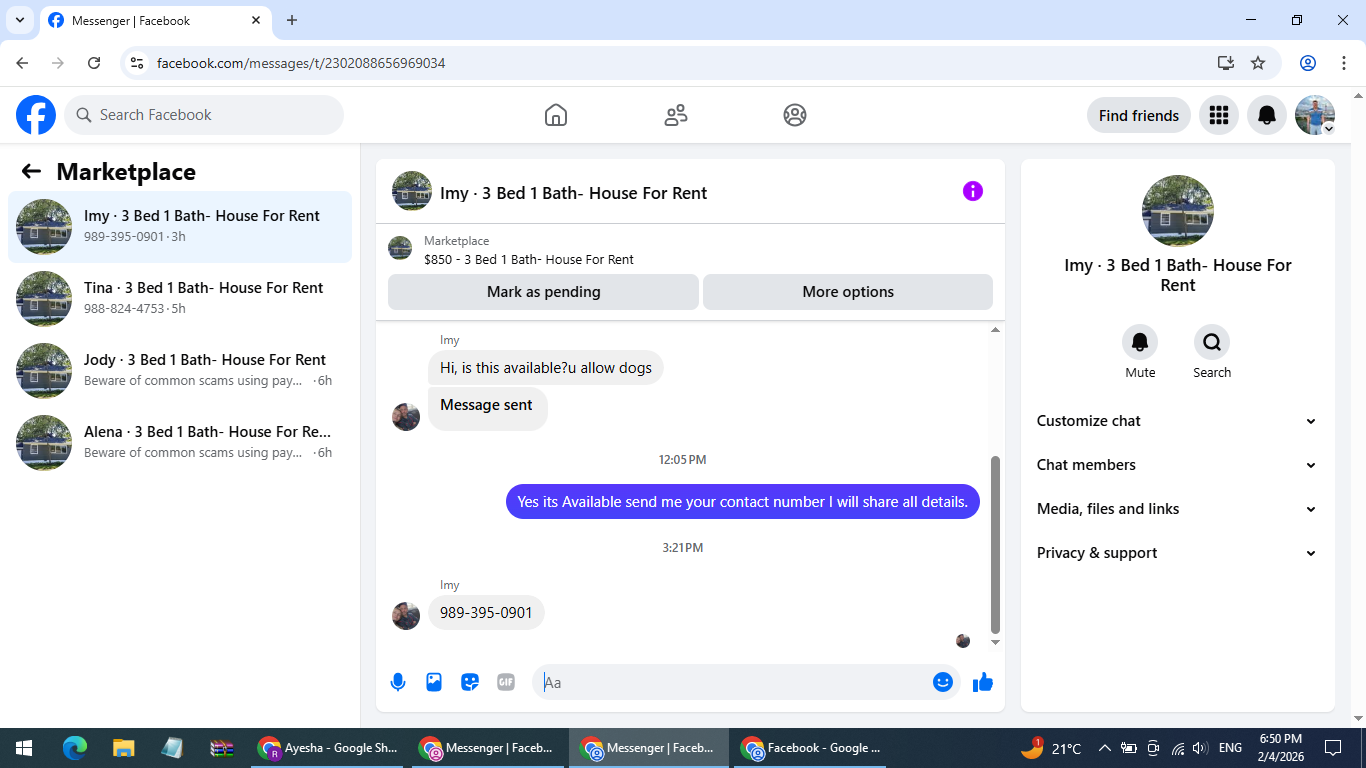Go back in browser history
Screen dimensions: 1366x768
coord(22,63)
